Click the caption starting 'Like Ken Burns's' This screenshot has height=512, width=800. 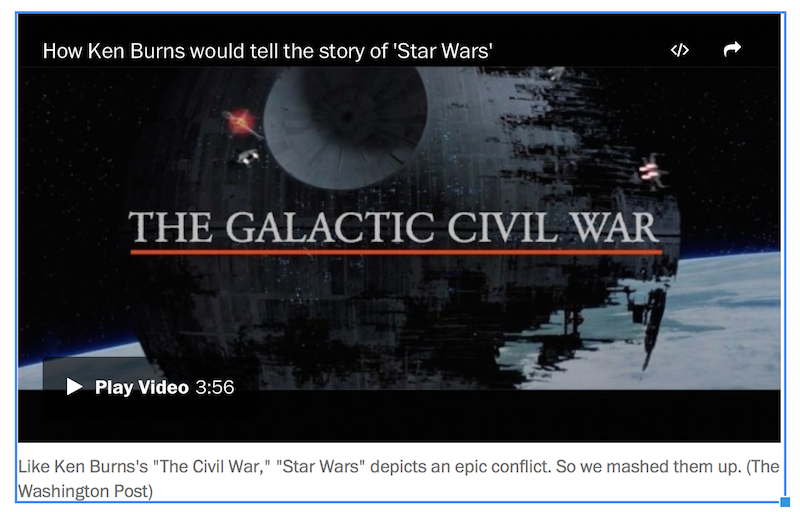[398, 478]
